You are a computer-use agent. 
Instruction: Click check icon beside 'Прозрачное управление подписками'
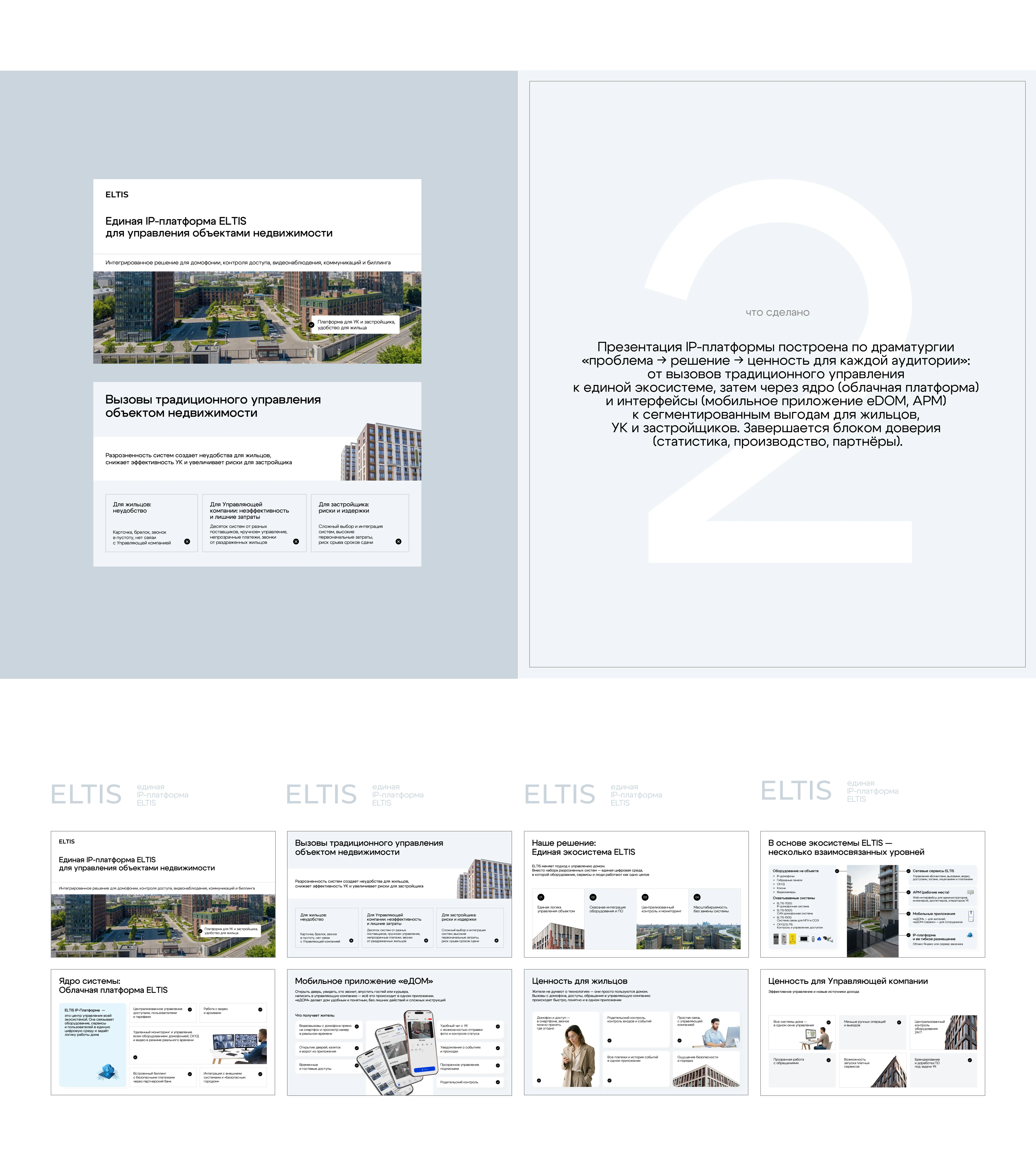pos(498,1066)
